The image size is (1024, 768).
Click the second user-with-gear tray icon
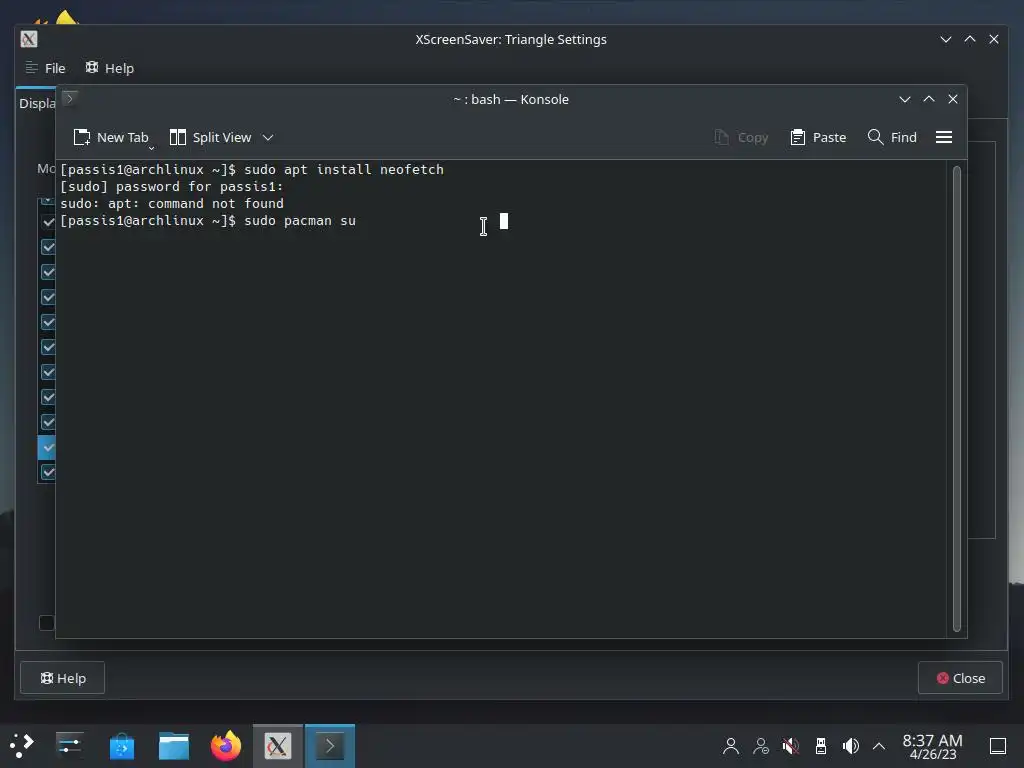point(761,745)
